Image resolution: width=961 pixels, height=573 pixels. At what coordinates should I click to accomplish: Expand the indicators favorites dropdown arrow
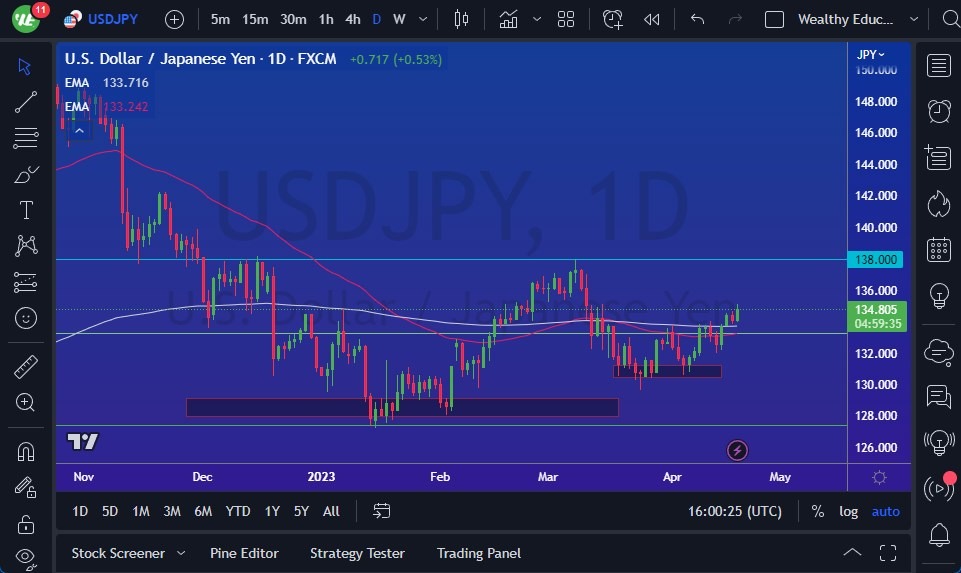point(537,20)
